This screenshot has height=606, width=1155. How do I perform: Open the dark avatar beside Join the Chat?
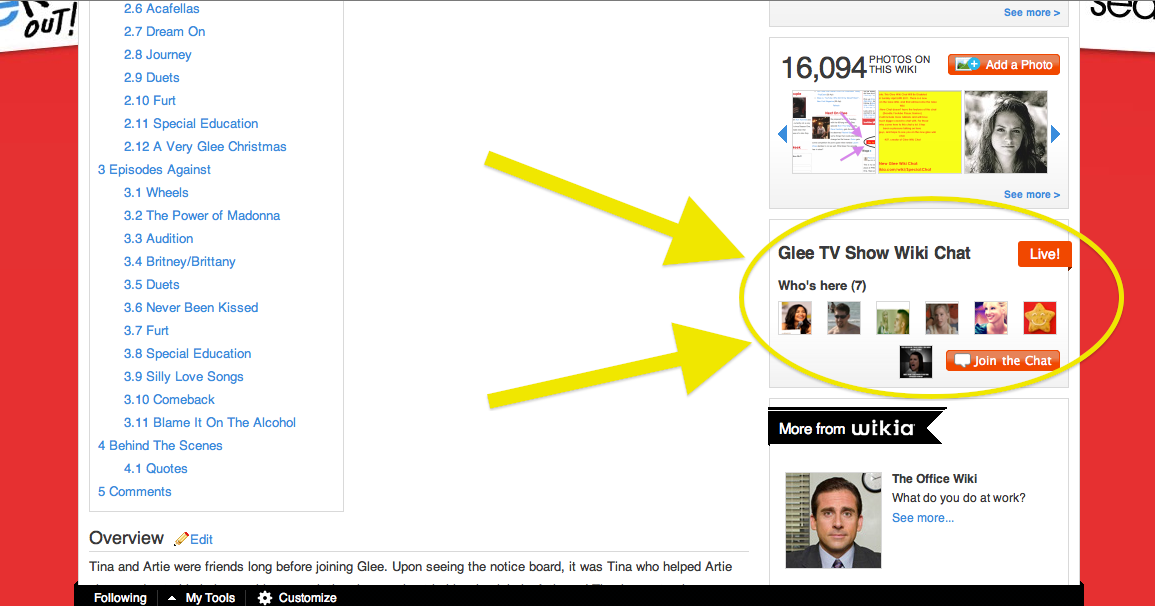click(916, 362)
